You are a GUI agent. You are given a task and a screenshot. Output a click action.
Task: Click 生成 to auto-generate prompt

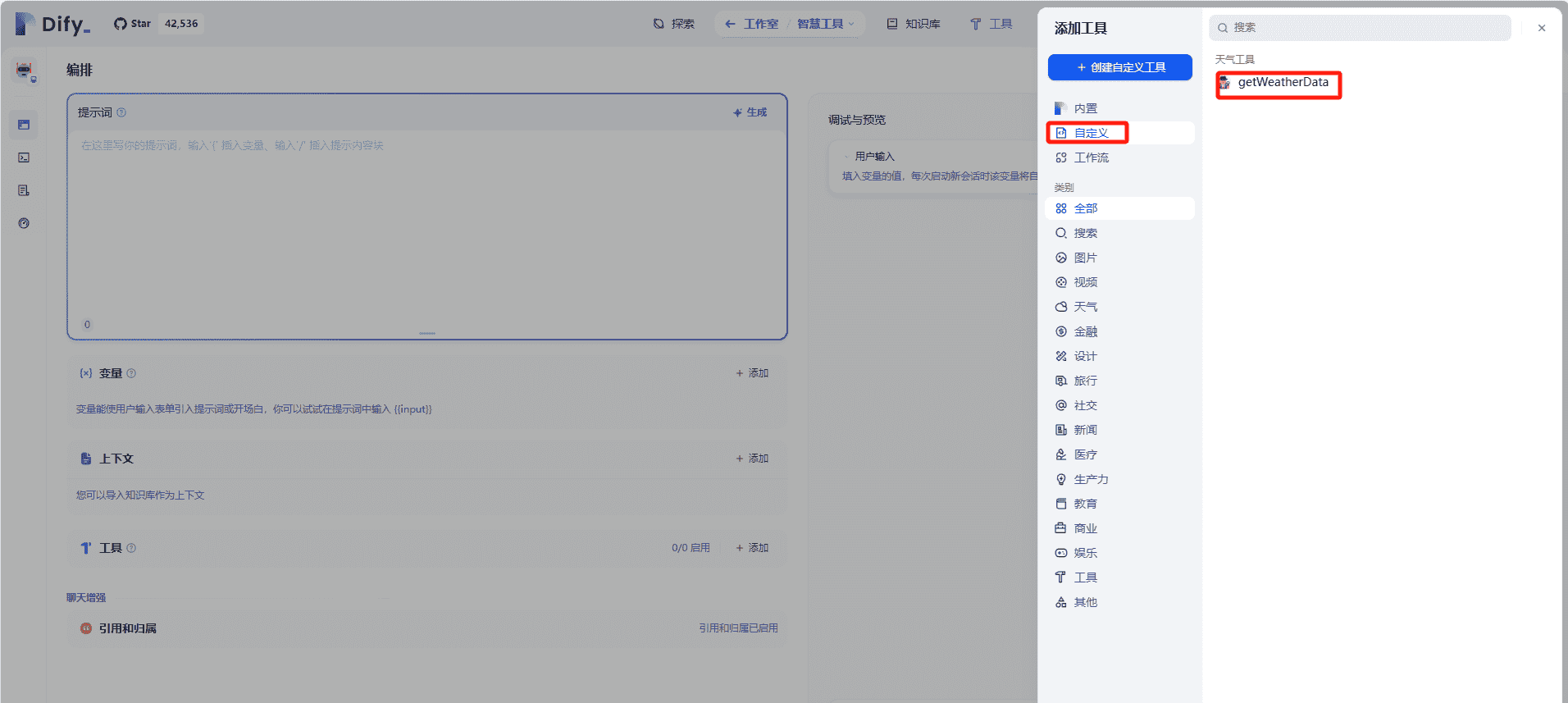[x=750, y=112]
